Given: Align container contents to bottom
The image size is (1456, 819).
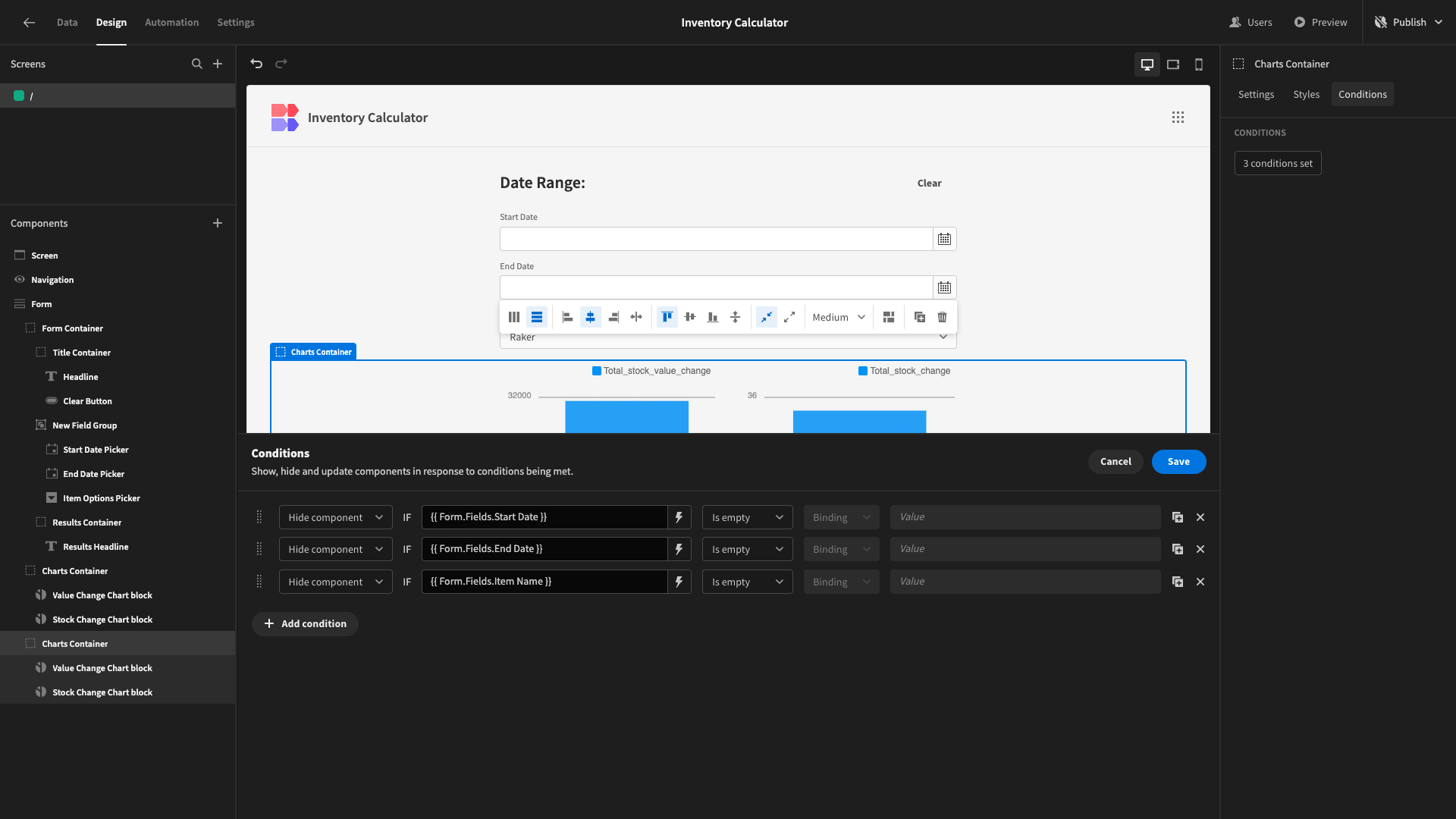Looking at the screenshot, I should click(x=713, y=317).
